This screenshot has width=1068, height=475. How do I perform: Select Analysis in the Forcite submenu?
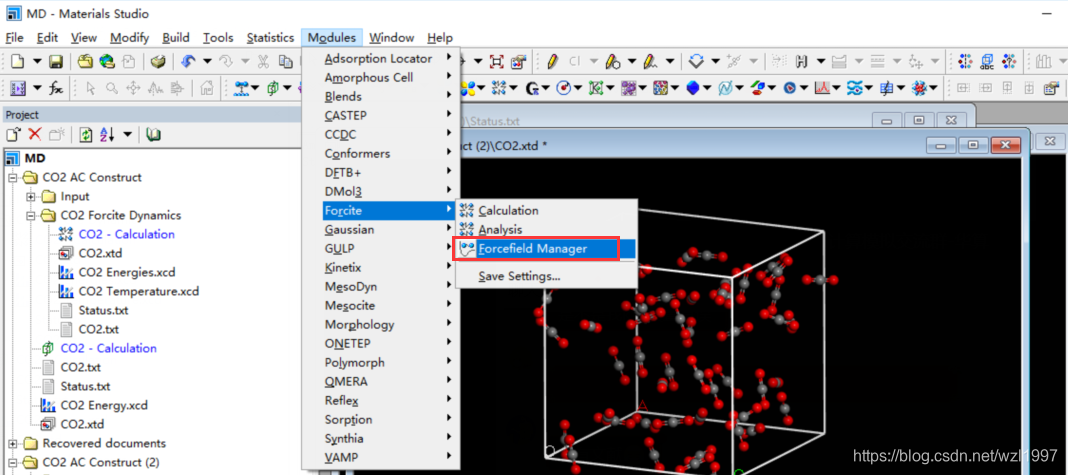[x=546, y=230]
